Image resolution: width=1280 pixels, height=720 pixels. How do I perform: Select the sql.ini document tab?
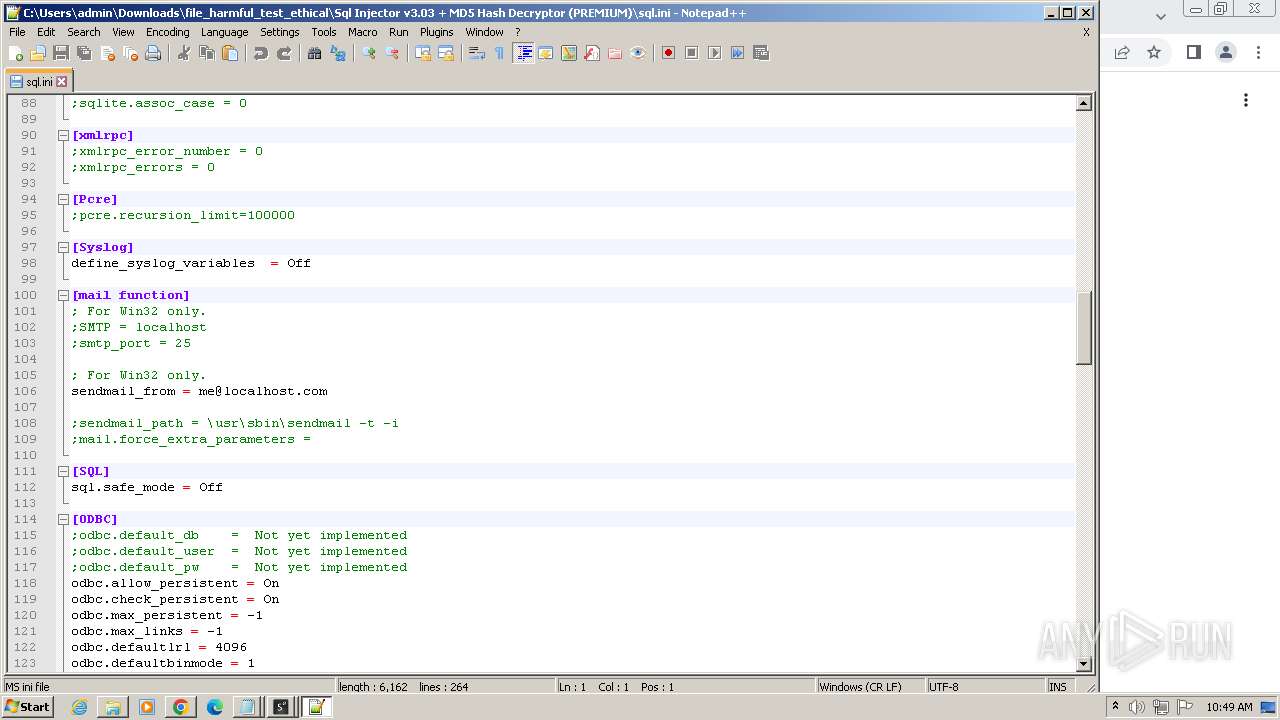click(38, 82)
